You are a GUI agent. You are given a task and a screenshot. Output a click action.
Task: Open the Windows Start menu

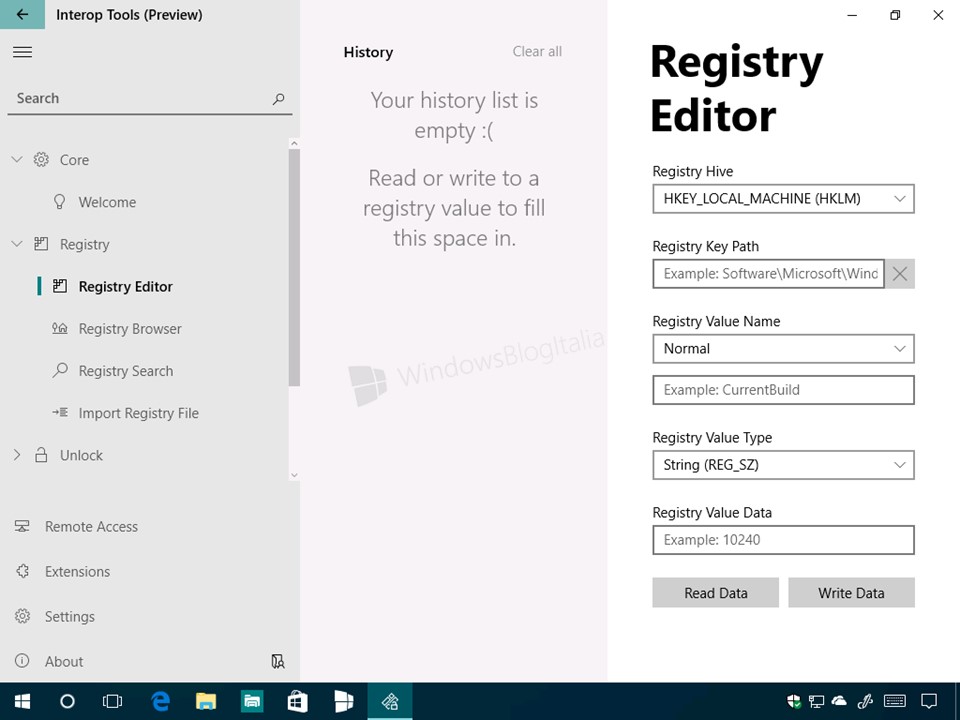coord(23,702)
